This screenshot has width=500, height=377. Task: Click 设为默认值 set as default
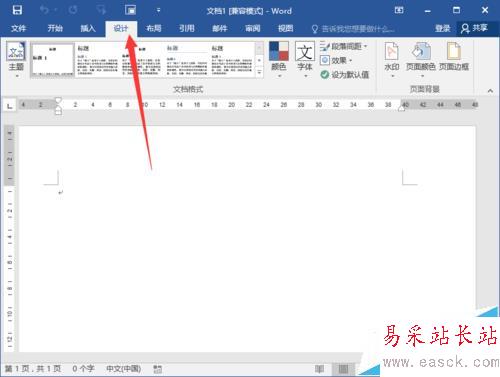point(345,75)
